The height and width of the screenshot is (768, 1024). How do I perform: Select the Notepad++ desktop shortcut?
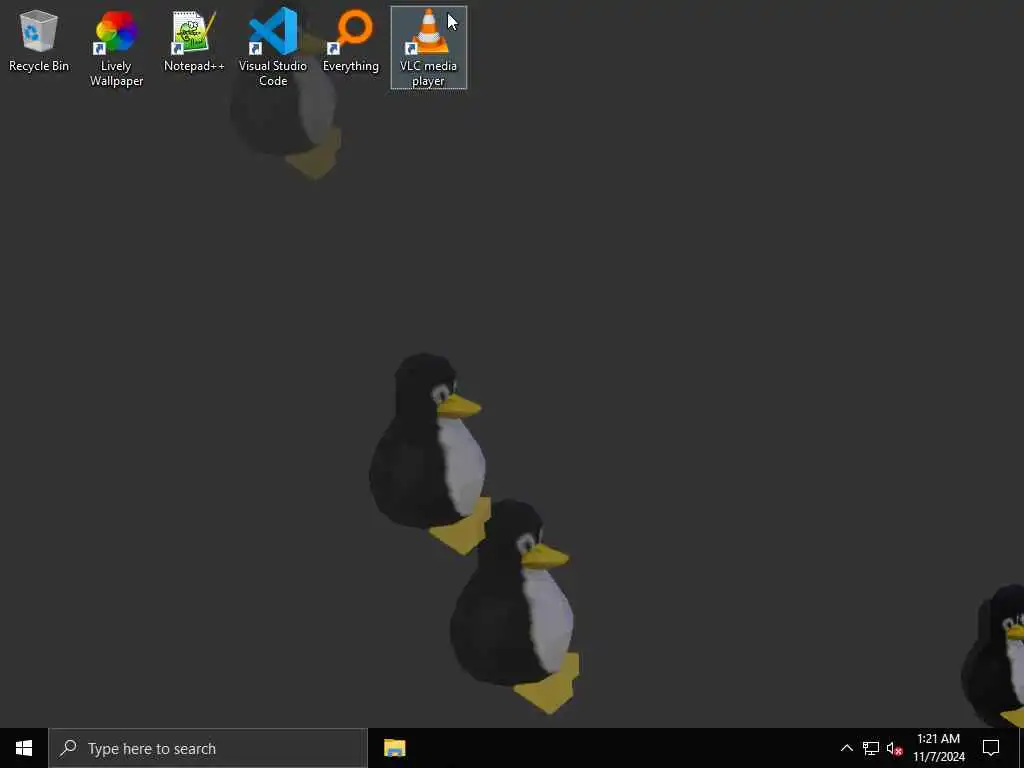[194, 40]
